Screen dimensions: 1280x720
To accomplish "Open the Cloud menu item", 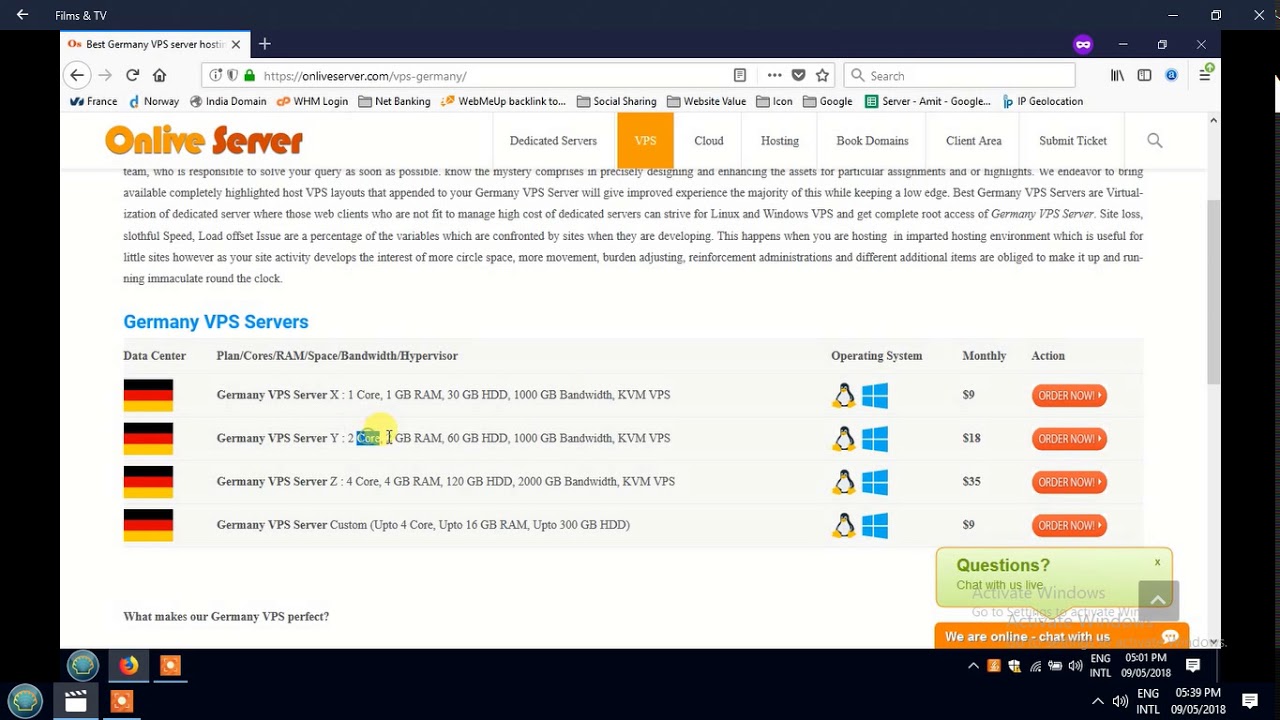I will [x=709, y=141].
